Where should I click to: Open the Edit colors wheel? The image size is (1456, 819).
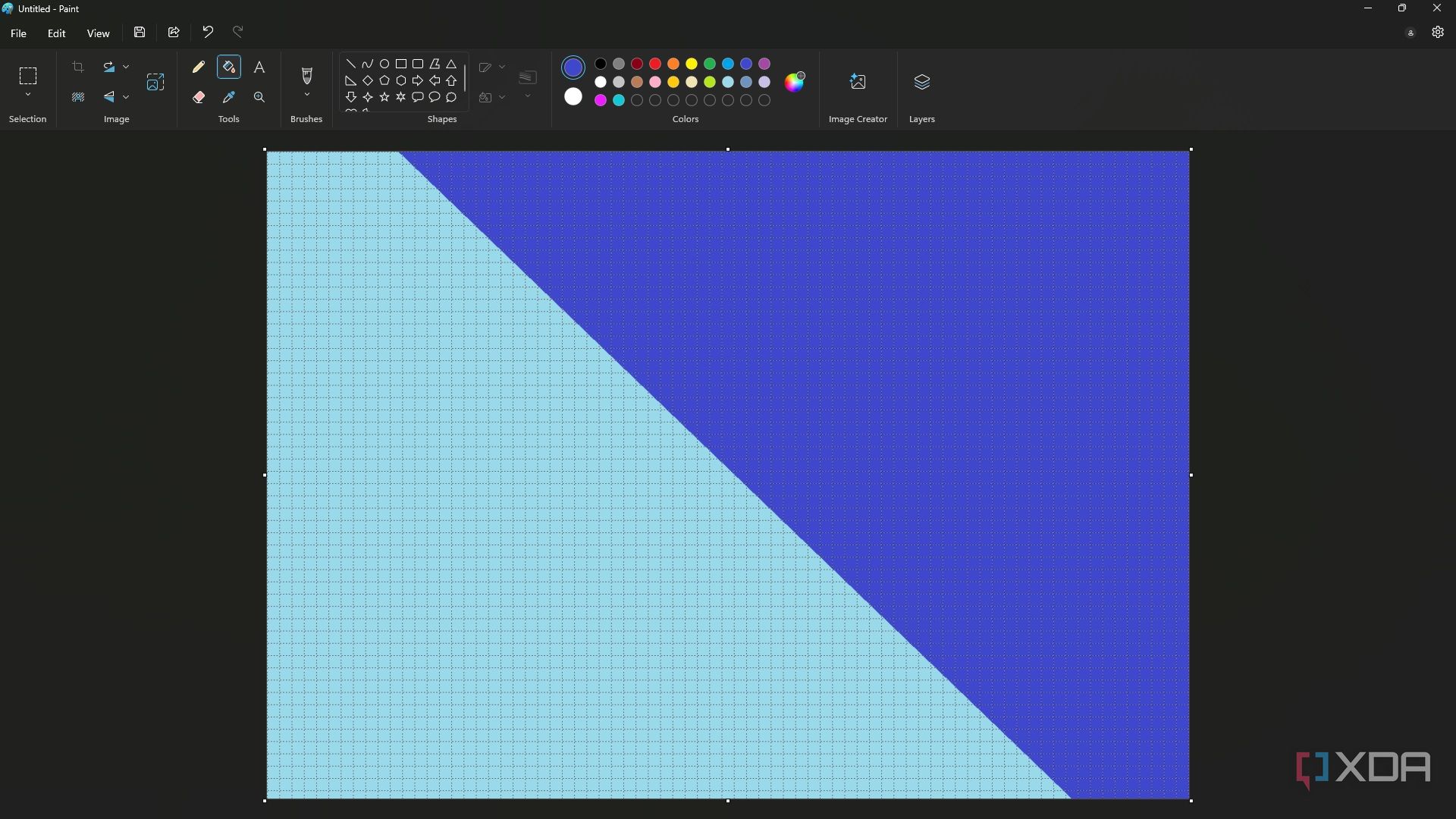(x=794, y=82)
